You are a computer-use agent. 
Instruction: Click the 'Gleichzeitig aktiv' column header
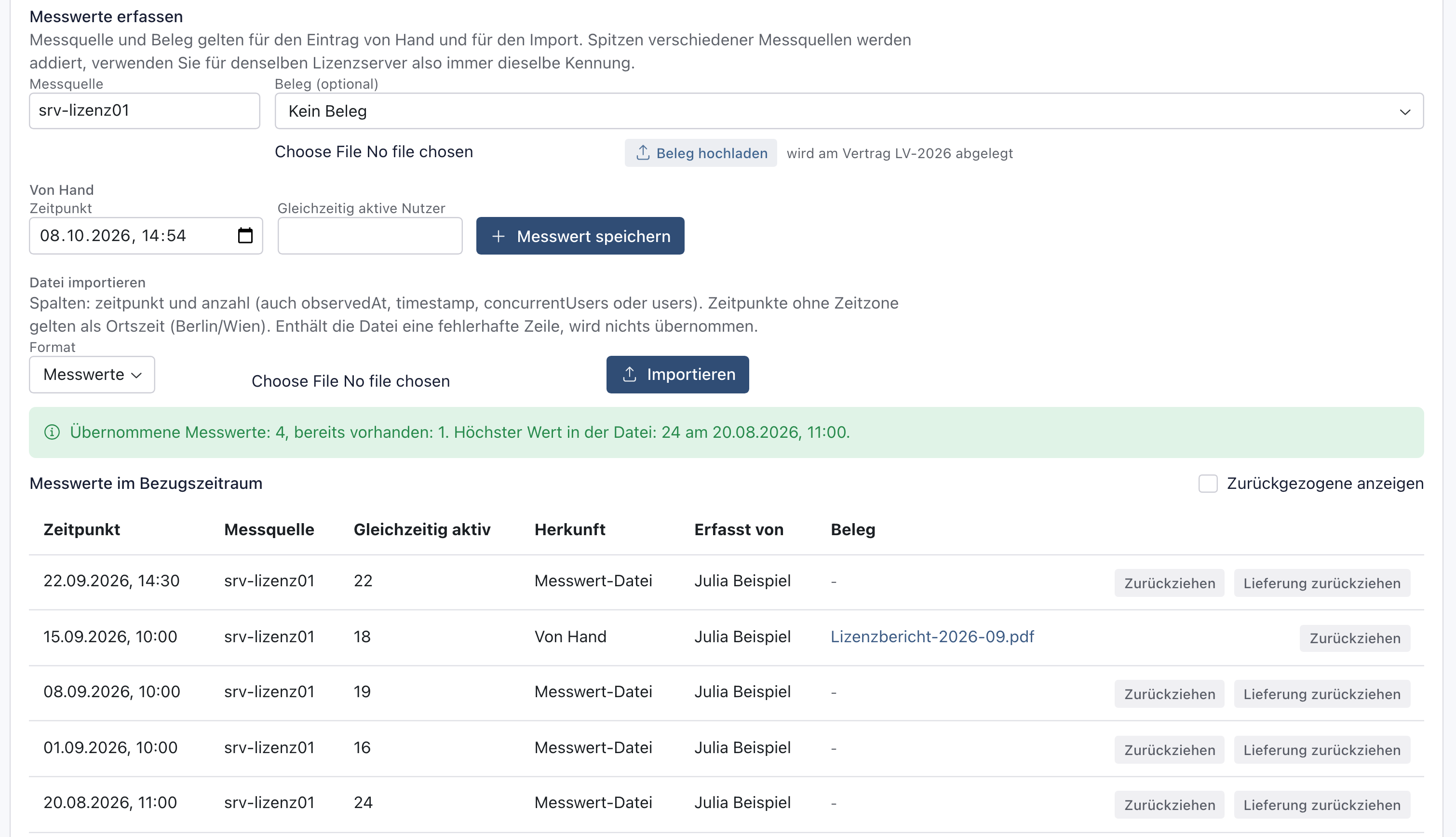[x=422, y=529]
